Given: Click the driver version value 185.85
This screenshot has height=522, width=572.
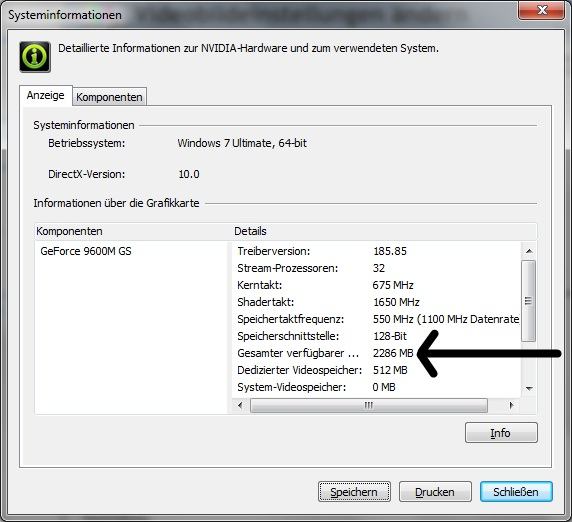Looking at the screenshot, I should click(x=390, y=251).
